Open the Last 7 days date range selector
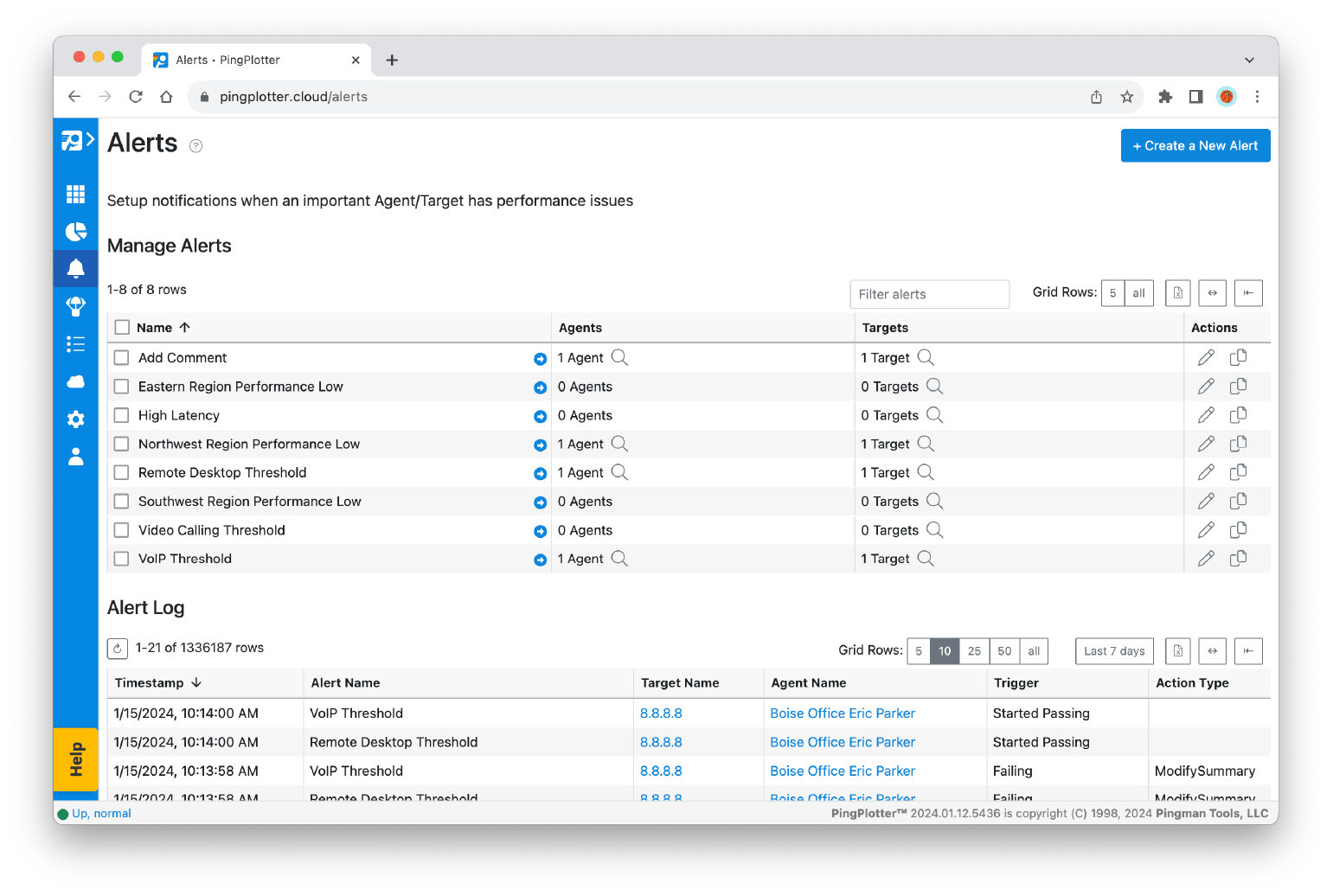Screen dimensions: 1333x896 coord(1113,650)
